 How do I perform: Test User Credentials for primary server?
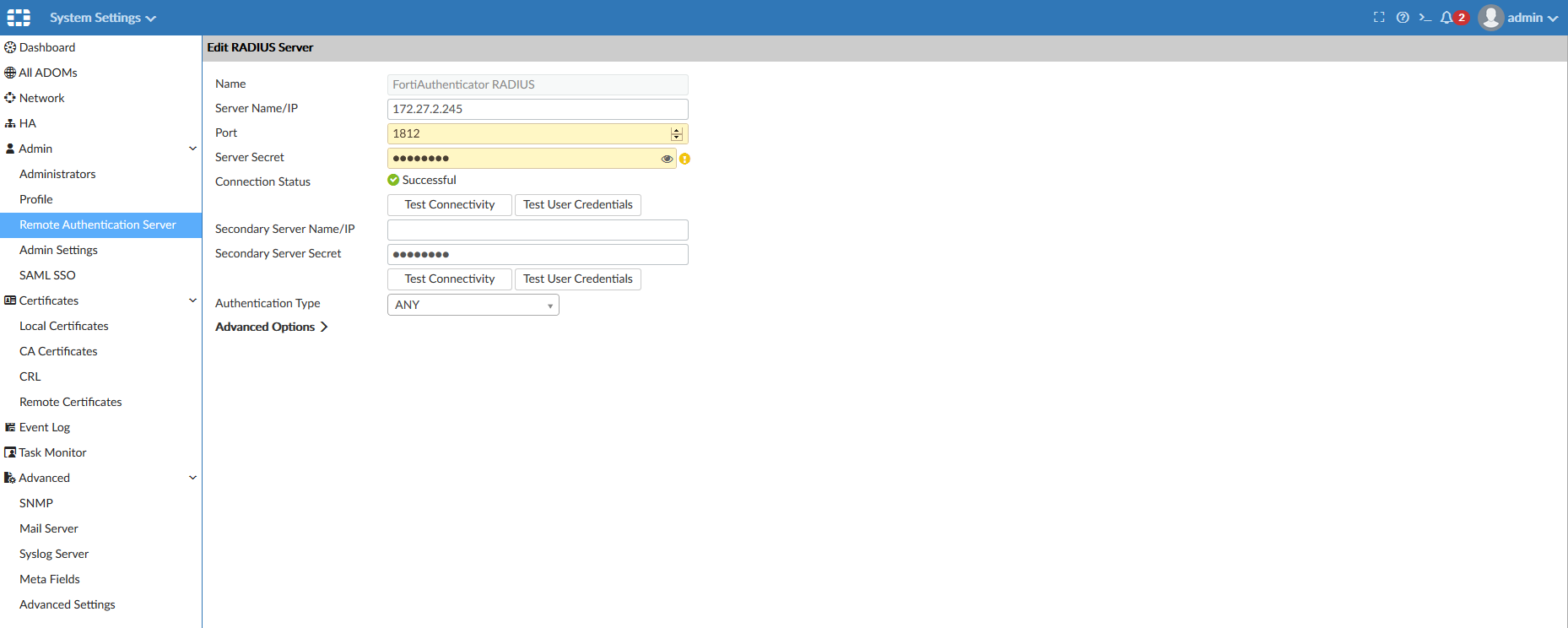pyautogui.click(x=578, y=205)
